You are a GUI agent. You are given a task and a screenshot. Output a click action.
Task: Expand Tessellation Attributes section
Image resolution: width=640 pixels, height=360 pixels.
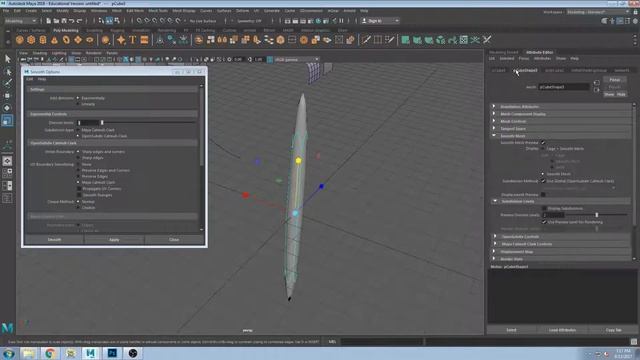pyautogui.click(x=562, y=107)
